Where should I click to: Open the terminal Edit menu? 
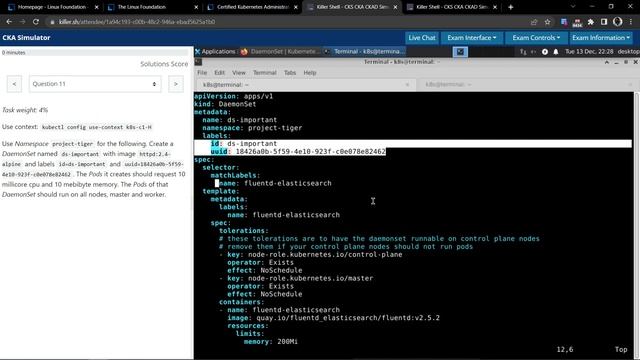coord(220,73)
